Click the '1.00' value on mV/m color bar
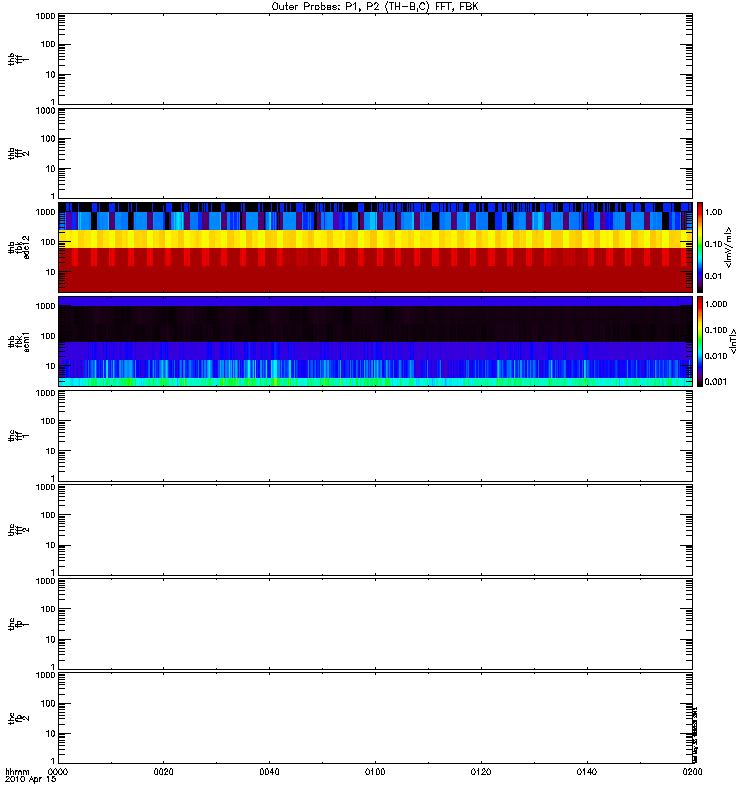 click(x=713, y=212)
